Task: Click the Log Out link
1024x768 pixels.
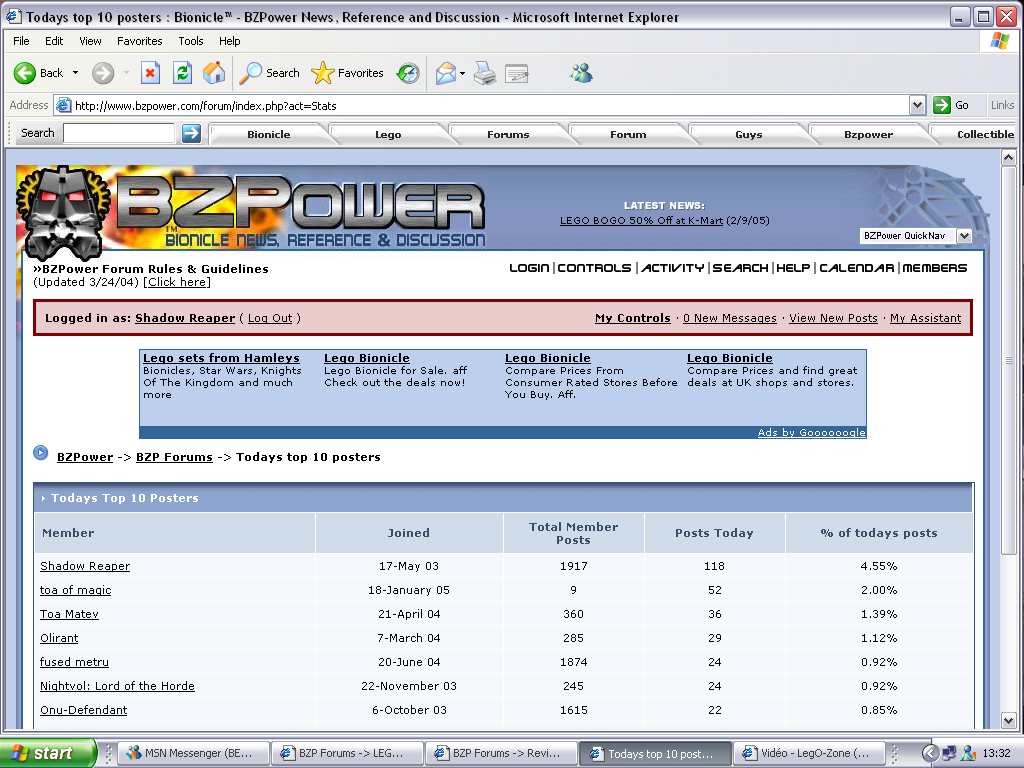Action: 270,318
